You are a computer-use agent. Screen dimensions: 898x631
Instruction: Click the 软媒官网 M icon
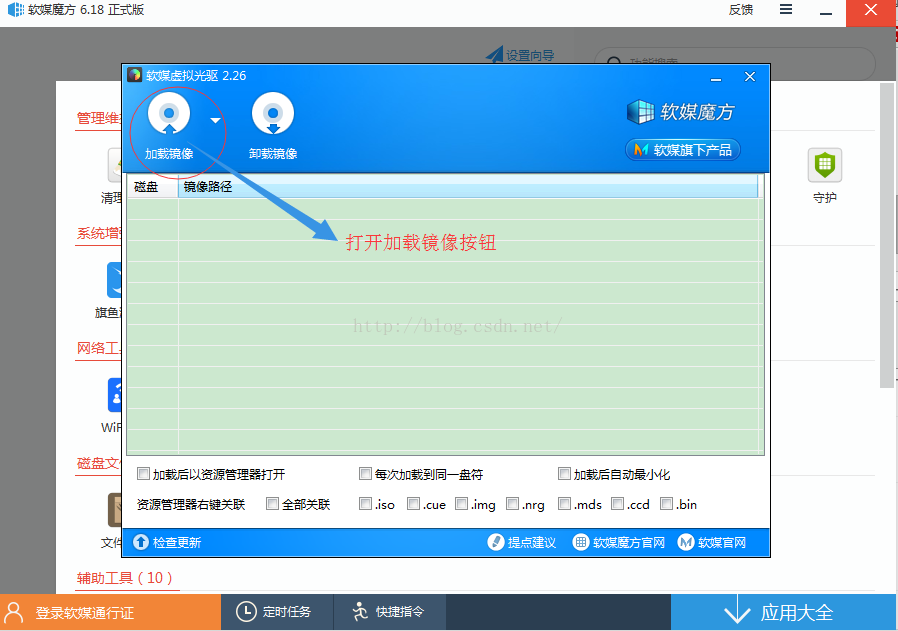(x=686, y=542)
